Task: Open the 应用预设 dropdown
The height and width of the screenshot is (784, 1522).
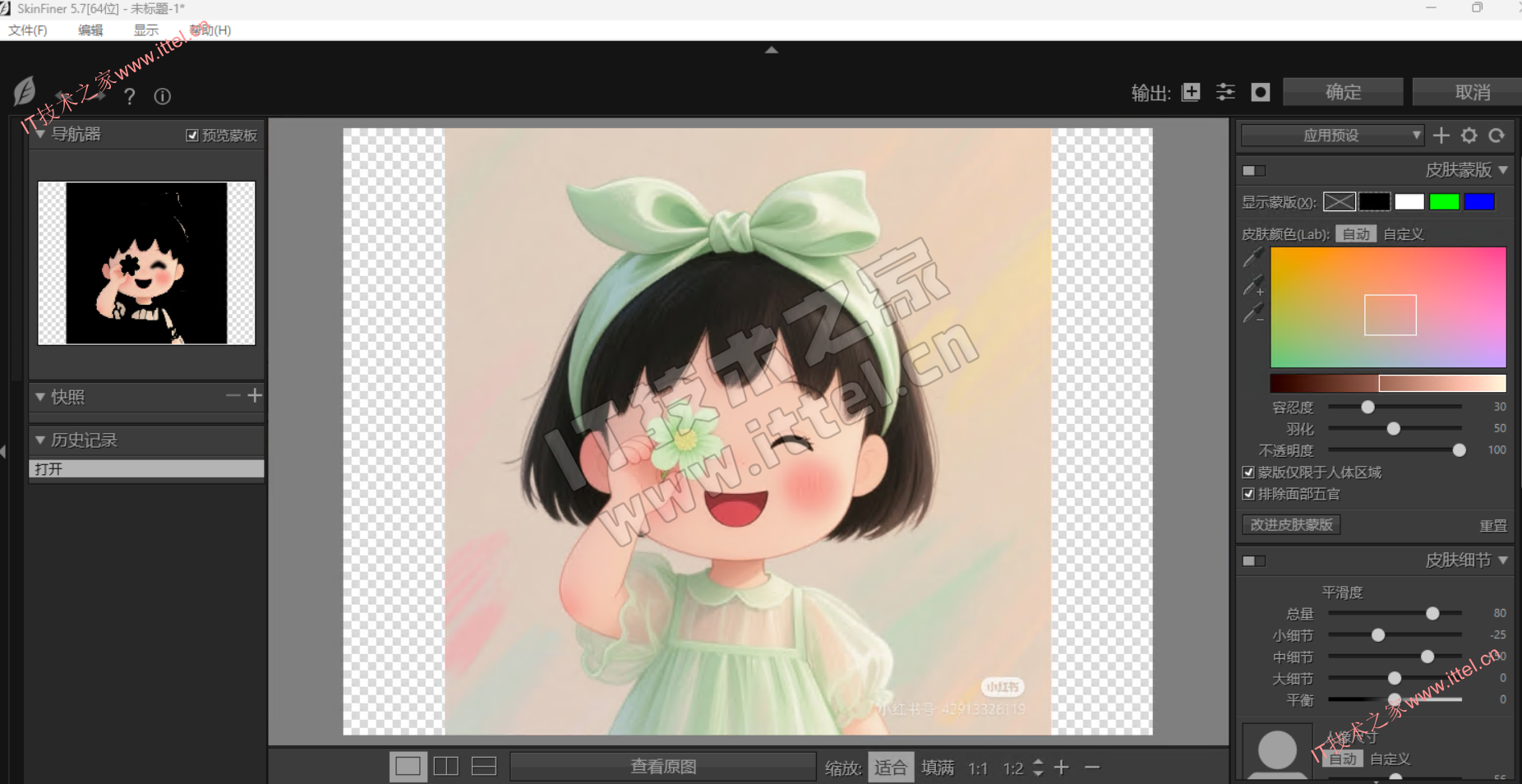Action: pyautogui.click(x=1331, y=136)
